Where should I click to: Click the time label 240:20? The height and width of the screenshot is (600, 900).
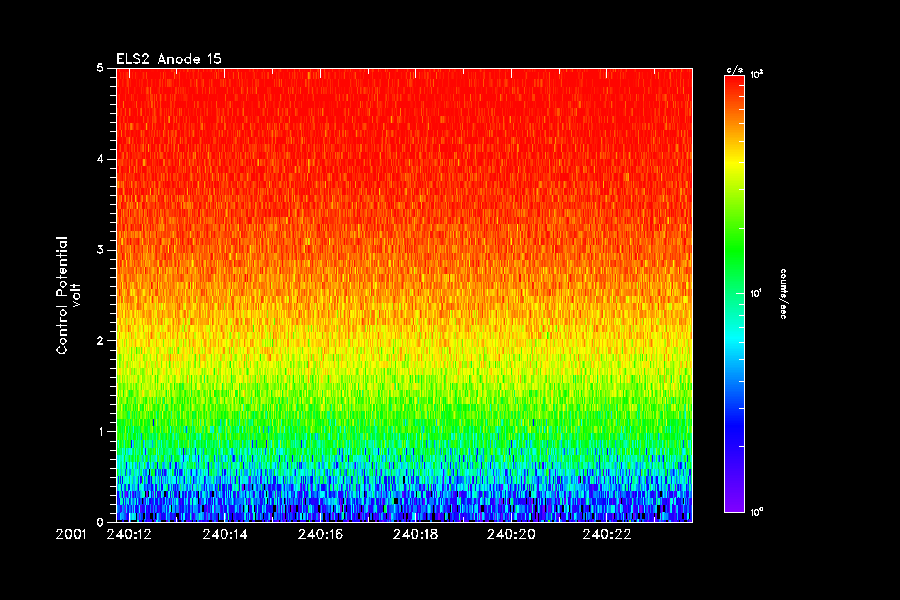511,535
